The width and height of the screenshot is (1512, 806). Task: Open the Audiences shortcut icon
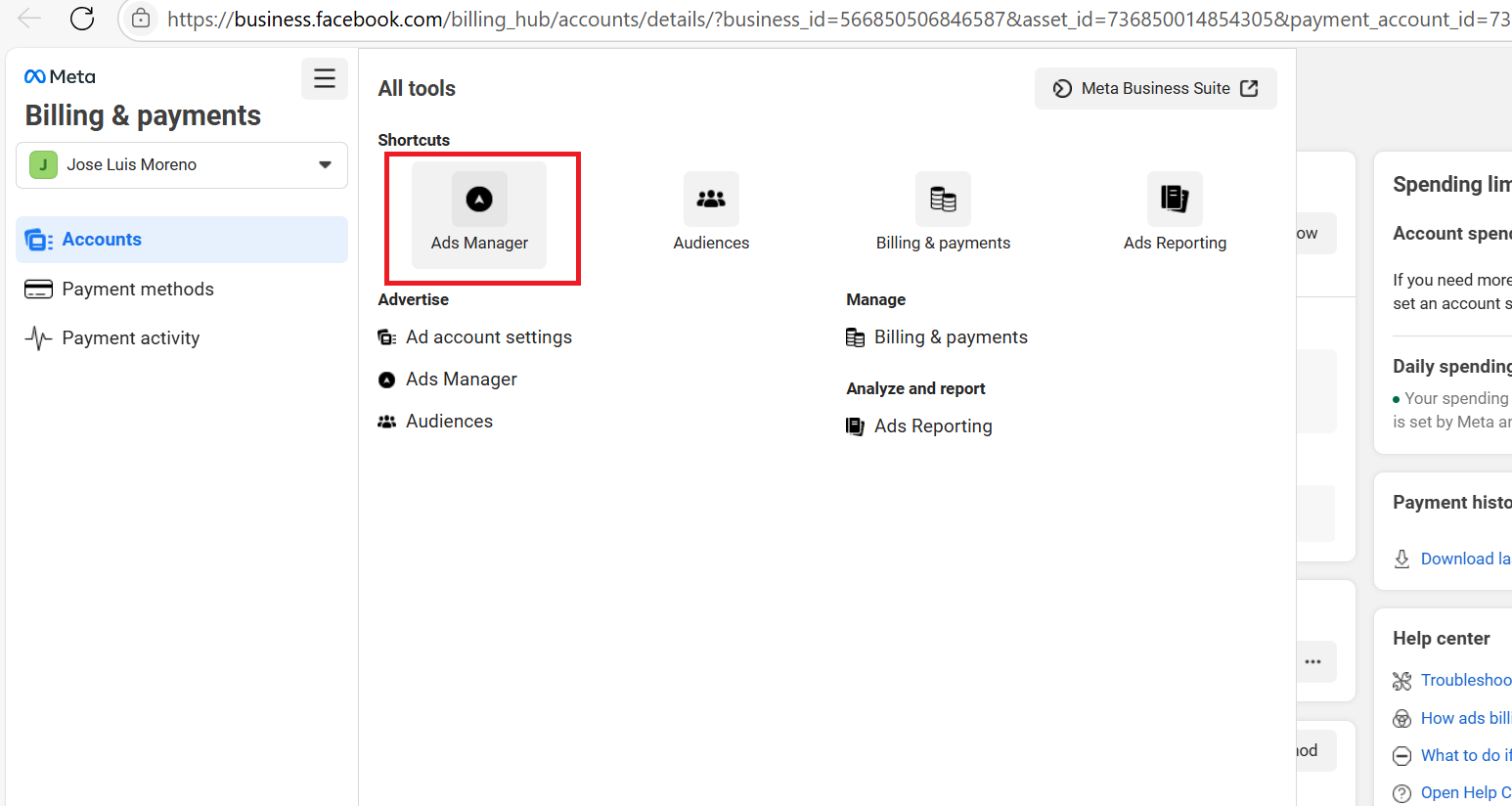[x=711, y=200]
